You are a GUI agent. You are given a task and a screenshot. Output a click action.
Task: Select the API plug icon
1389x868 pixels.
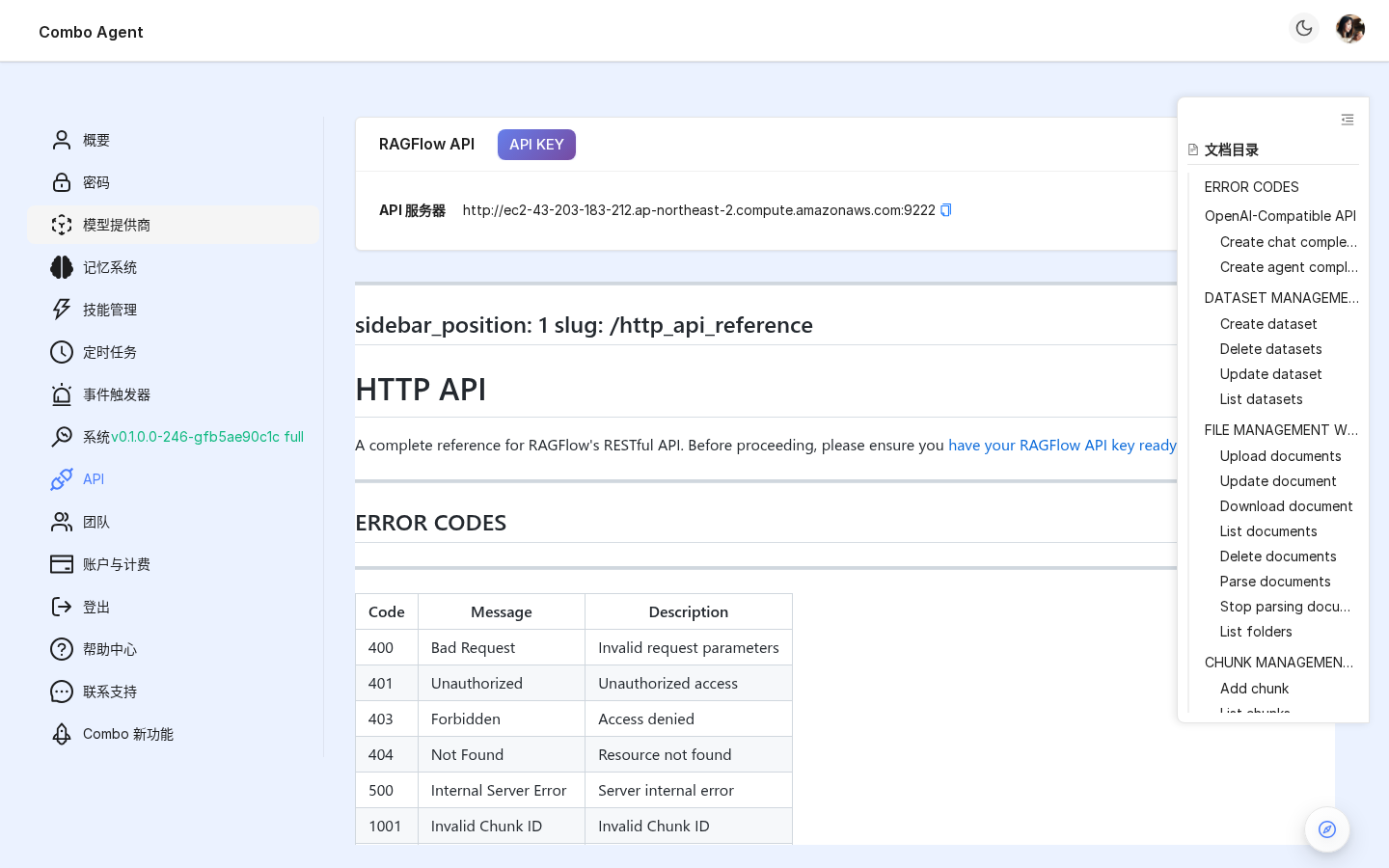tap(62, 479)
